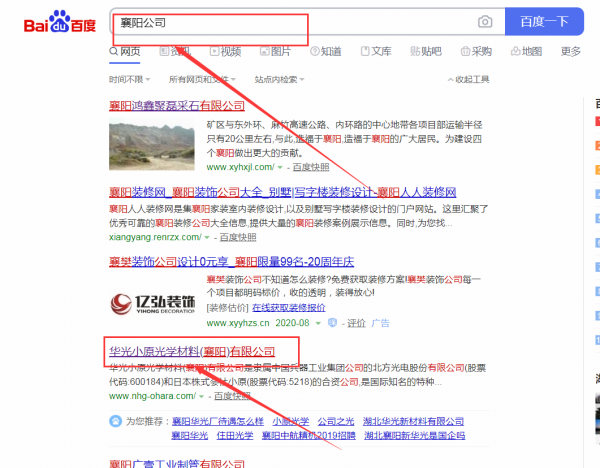The image size is (600, 468).
Task: Go to the 采购 tab
Action: click(476, 51)
